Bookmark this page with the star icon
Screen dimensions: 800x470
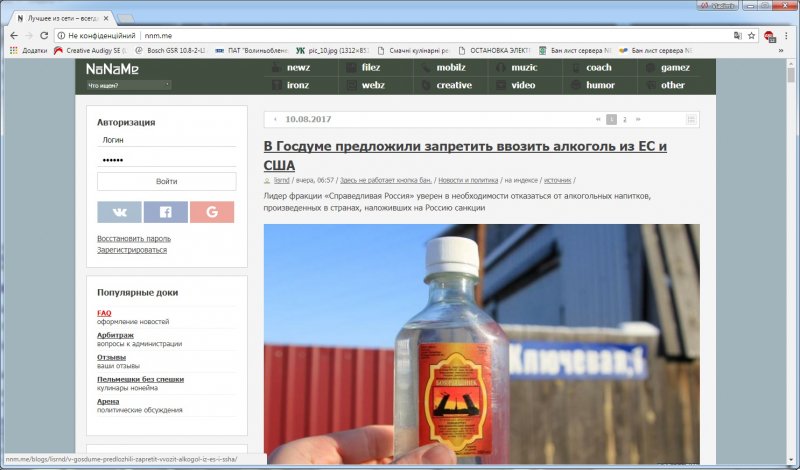pyautogui.click(x=752, y=36)
